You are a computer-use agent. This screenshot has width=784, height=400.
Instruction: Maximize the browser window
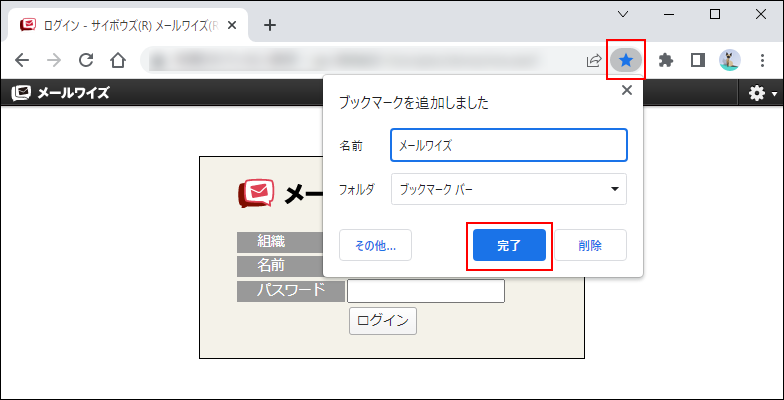tap(715, 14)
